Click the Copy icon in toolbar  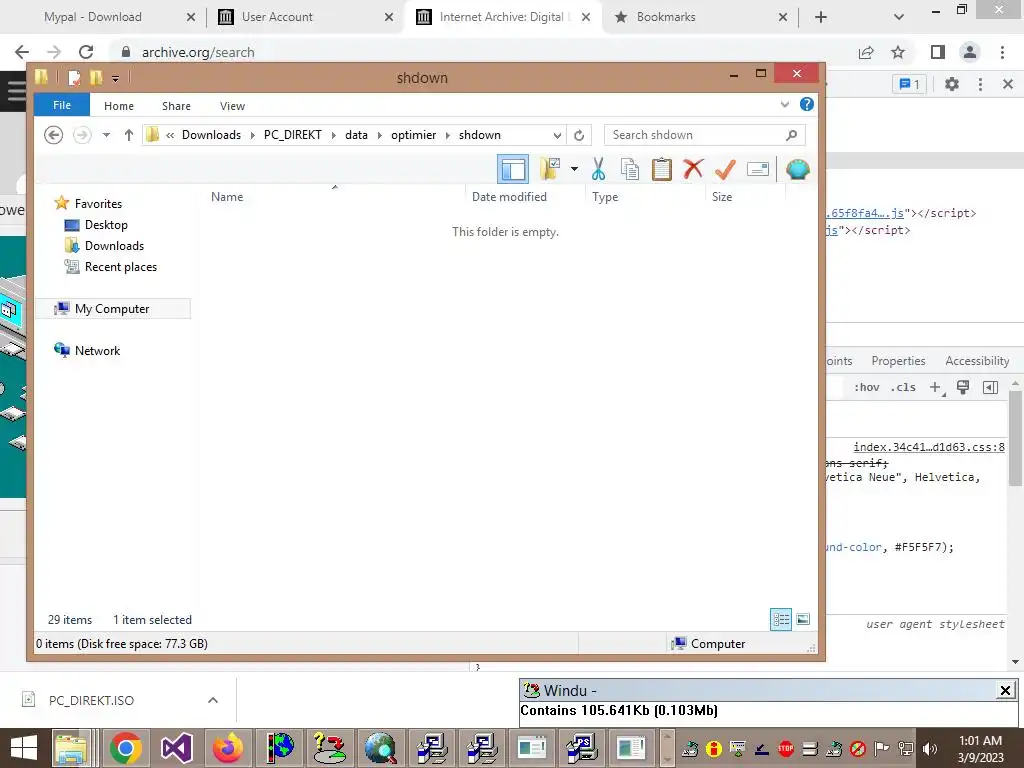point(630,169)
